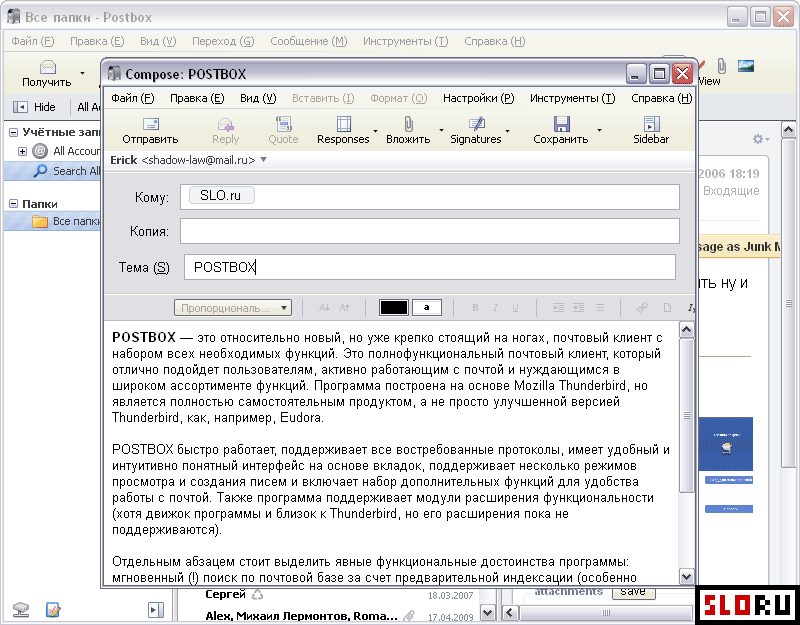The image size is (800, 625).
Task: Open the Настройки menu in Compose
Action: 479,98
